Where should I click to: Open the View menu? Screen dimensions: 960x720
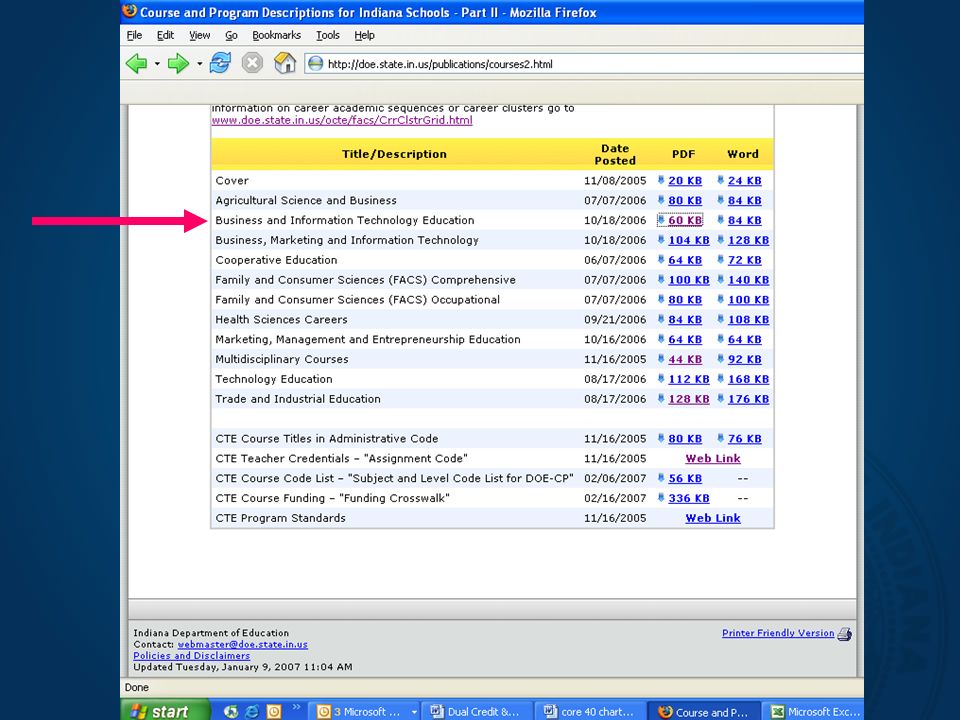pyautogui.click(x=200, y=35)
